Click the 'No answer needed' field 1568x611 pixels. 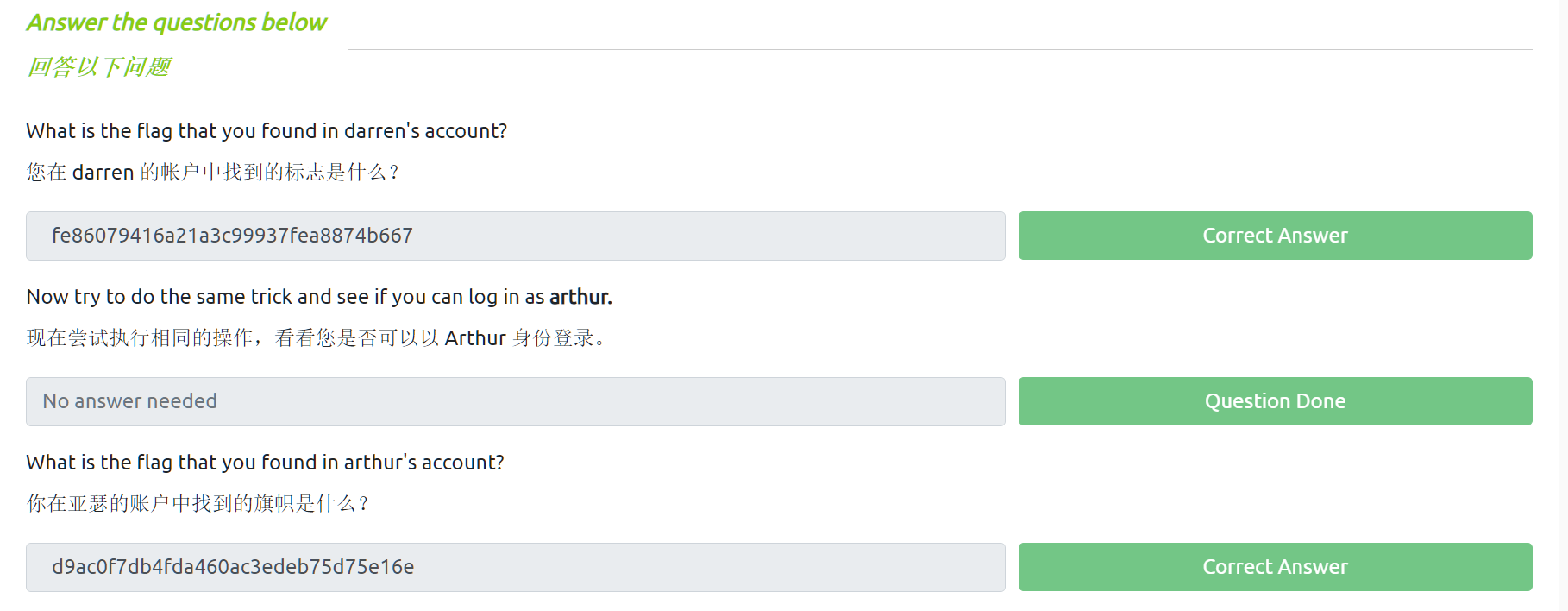[515, 401]
